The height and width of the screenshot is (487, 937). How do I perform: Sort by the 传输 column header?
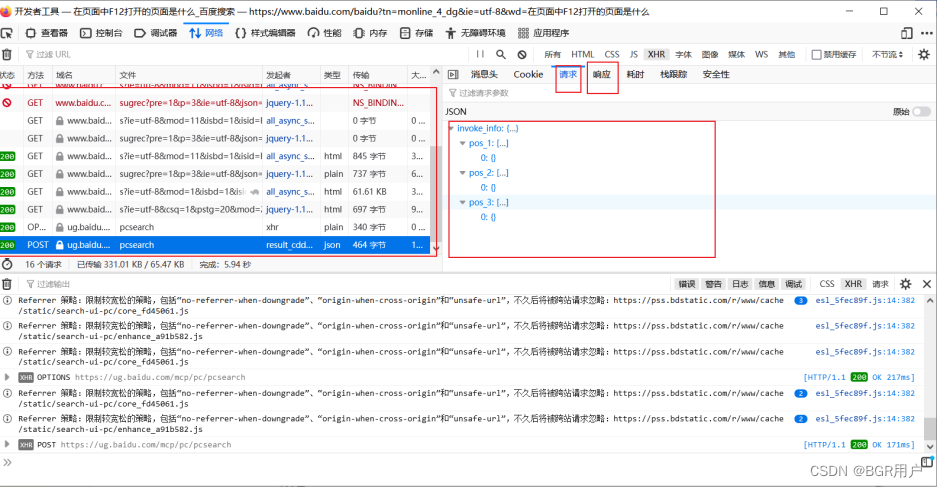377,75
